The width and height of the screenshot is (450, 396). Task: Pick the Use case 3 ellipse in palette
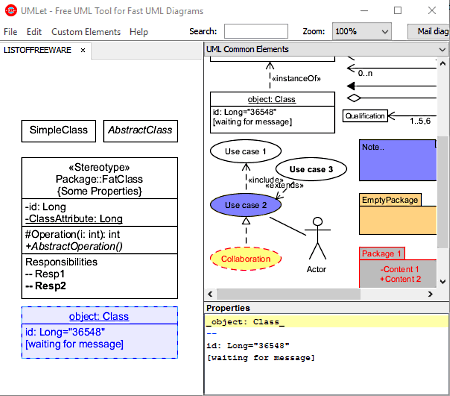click(x=311, y=169)
